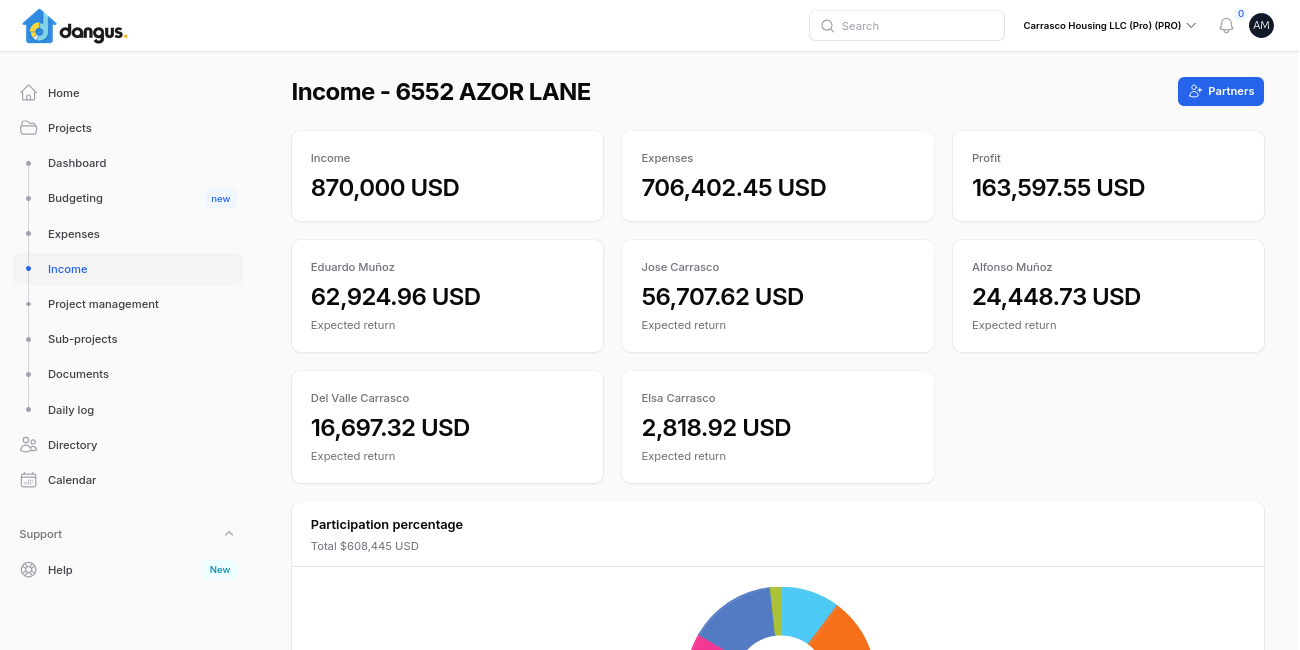The height and width of the screenshot is (650, 1300).
Task: Click the dangus logo
Action: click(x=75, y=26)
